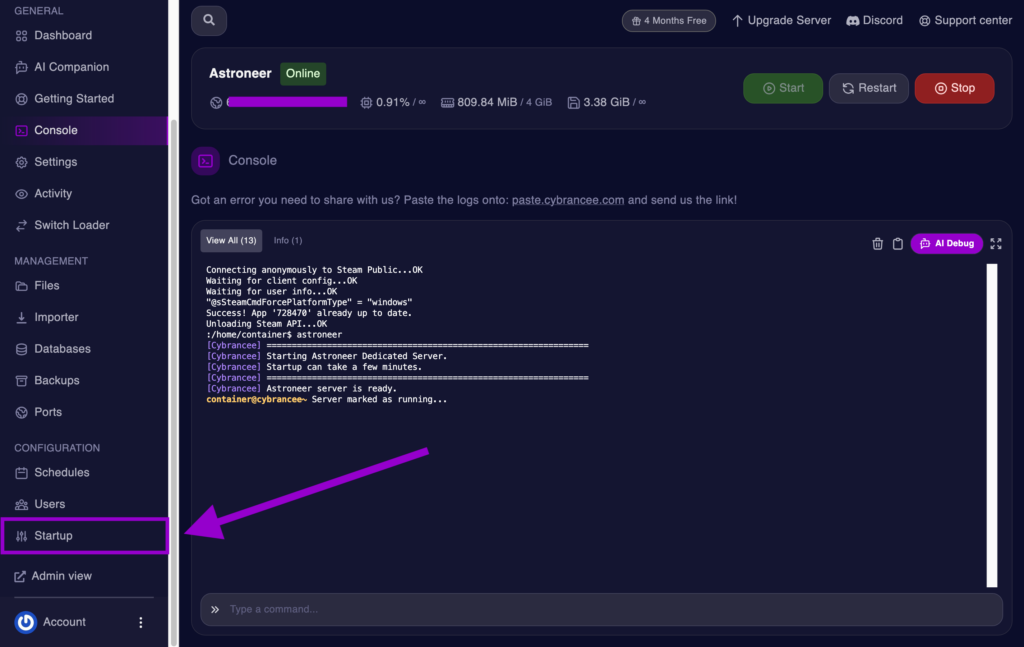The image size is (1024, 647).
Task: Click the "Server marked as running..." line
Action: pyautogui.click(x=379, y=399)
